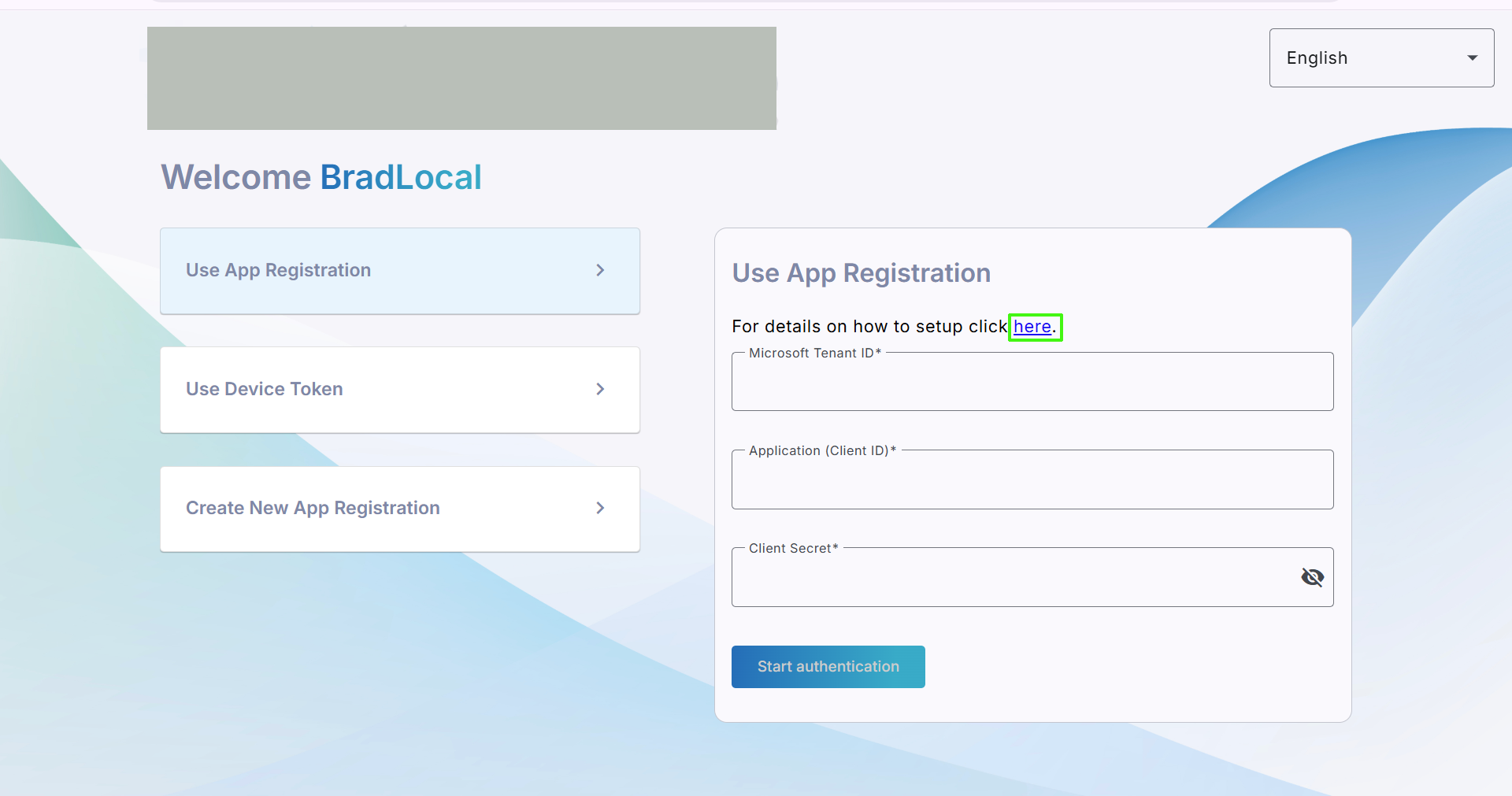1512x796 pixels.
Task: Click the Microsoft Tenant ID label
Action: [814, 353]
